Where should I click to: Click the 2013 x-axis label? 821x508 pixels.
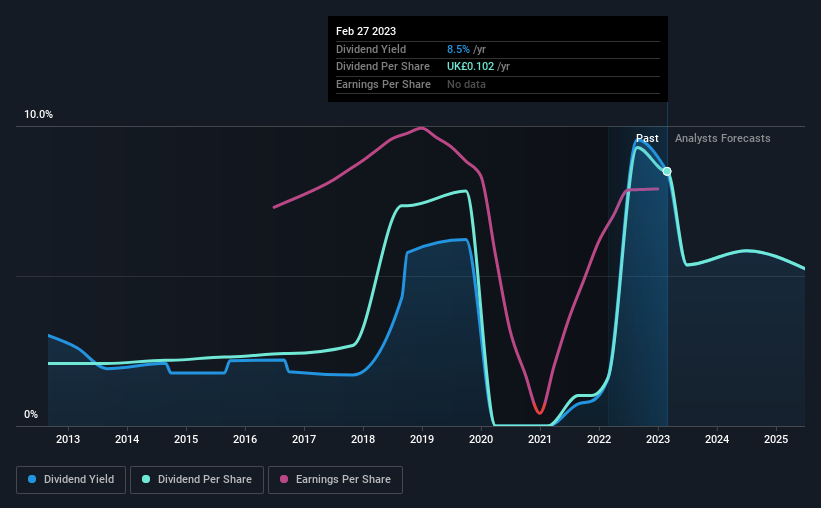[x=68, y=439]
